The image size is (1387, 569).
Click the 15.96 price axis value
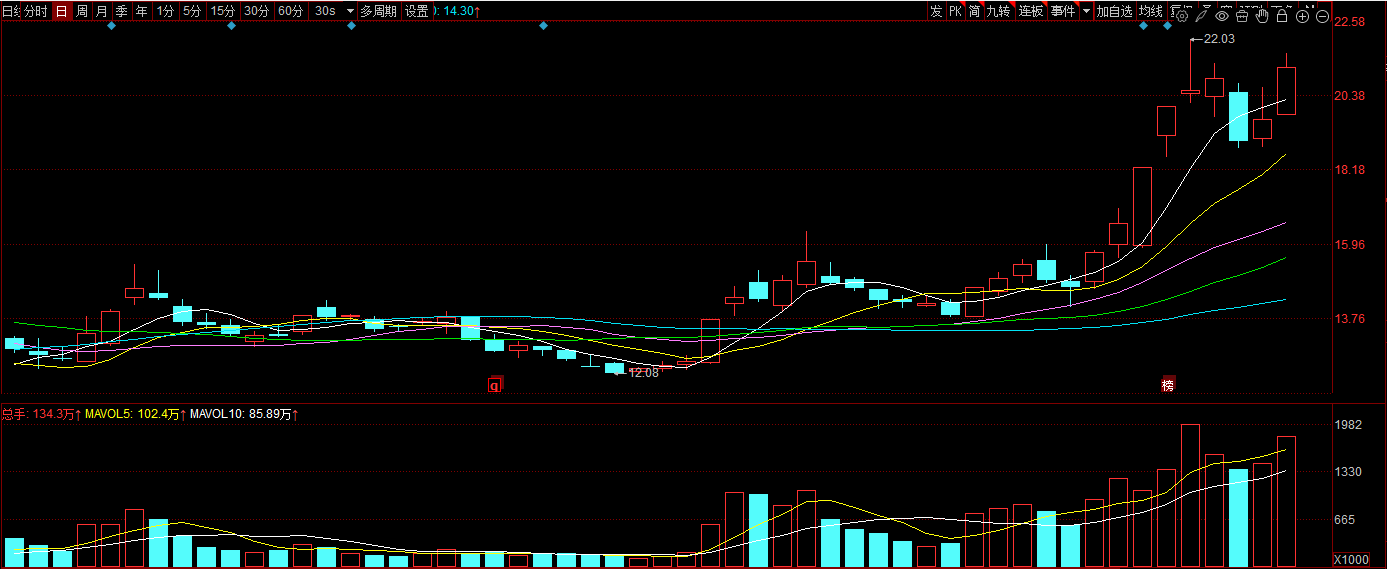tap(1350, 245)
